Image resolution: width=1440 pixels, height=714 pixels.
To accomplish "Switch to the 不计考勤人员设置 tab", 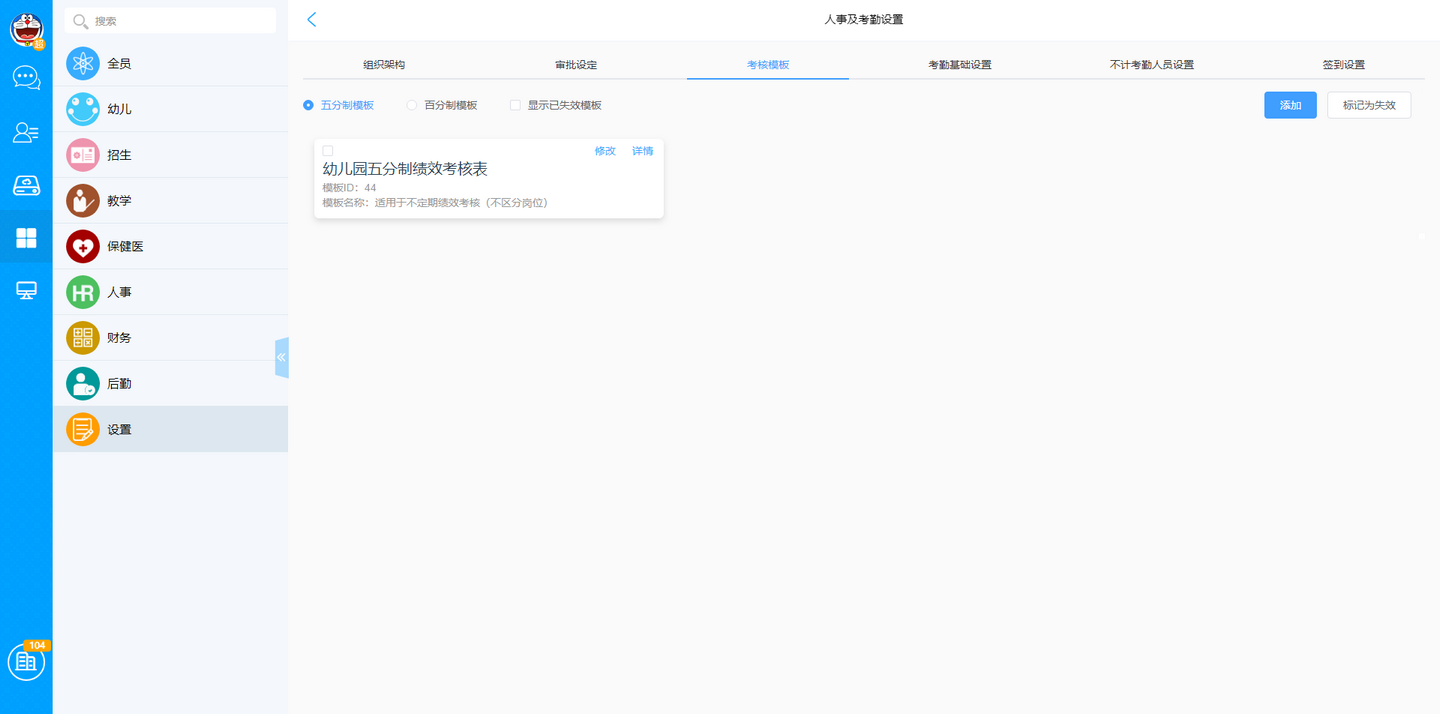I will click(1152, 65).
